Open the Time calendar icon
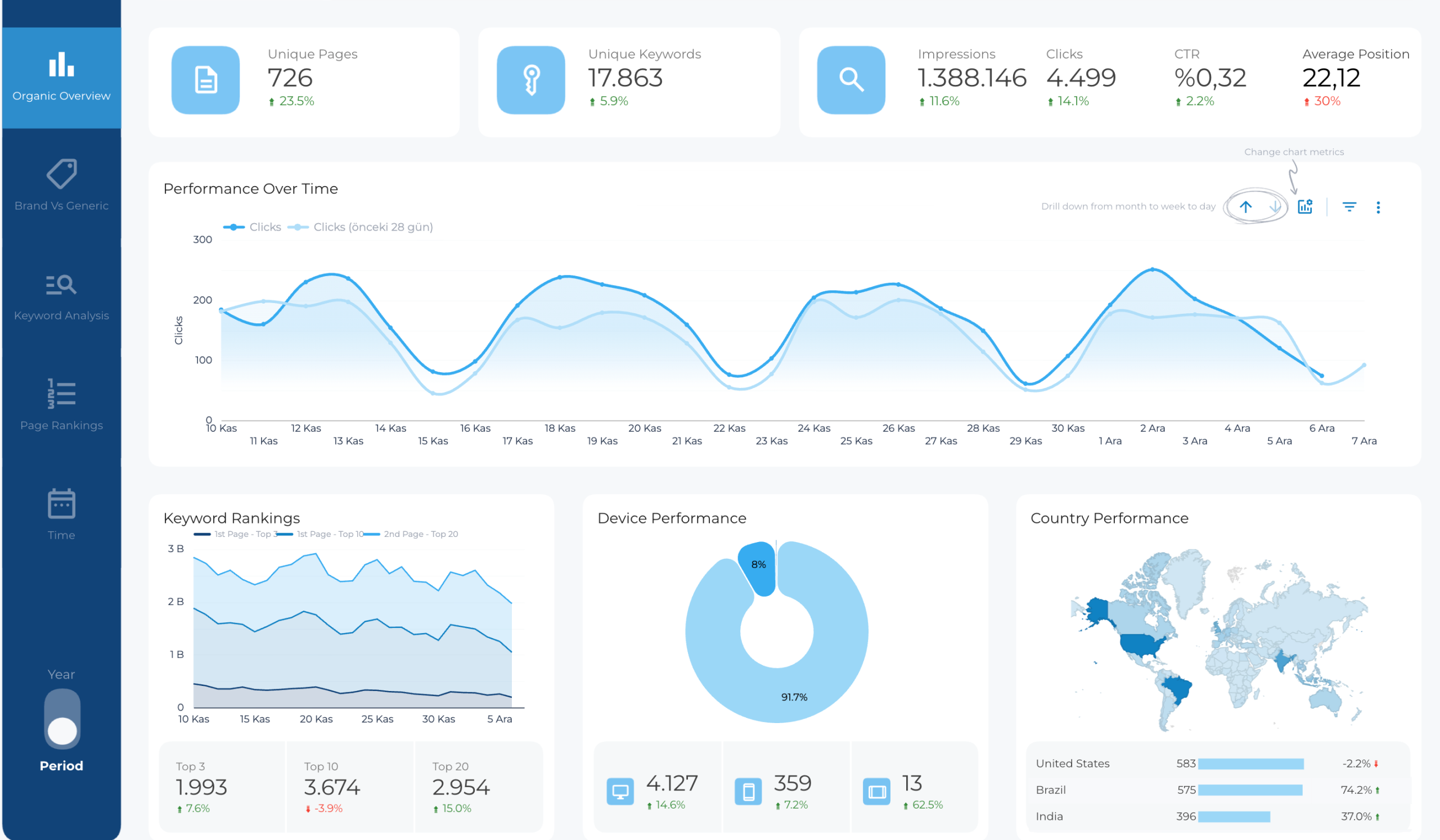 coord(61,504)
